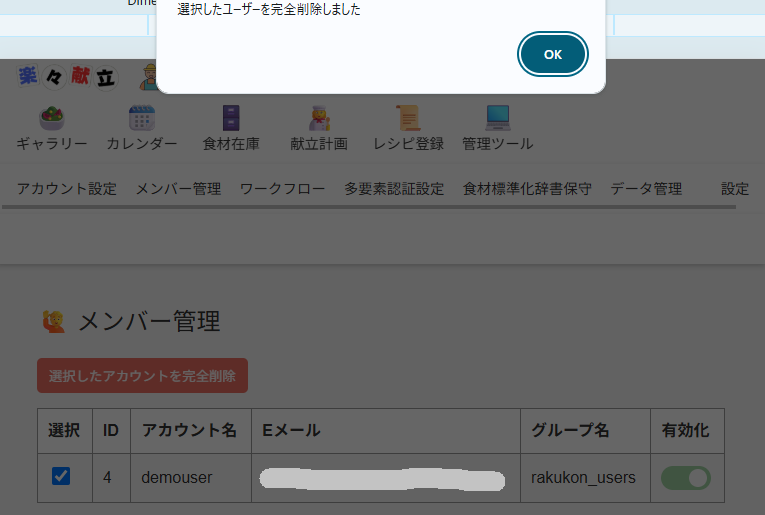This screenshot has width=765, height=515.
Task: Open the ギャラリー salad bowl icon
Action: pyautogui.click(x=52, y=118)
